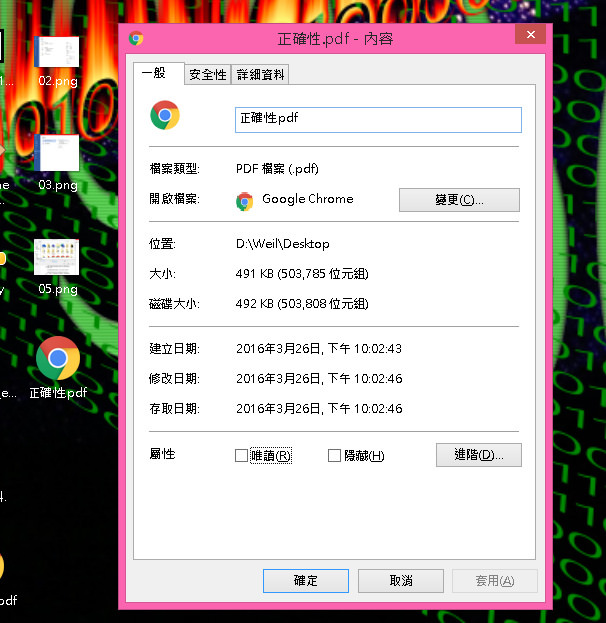The image size is (606, 623).
Task: Click the Google Chrome opens-with text
Action: (308, 199)
